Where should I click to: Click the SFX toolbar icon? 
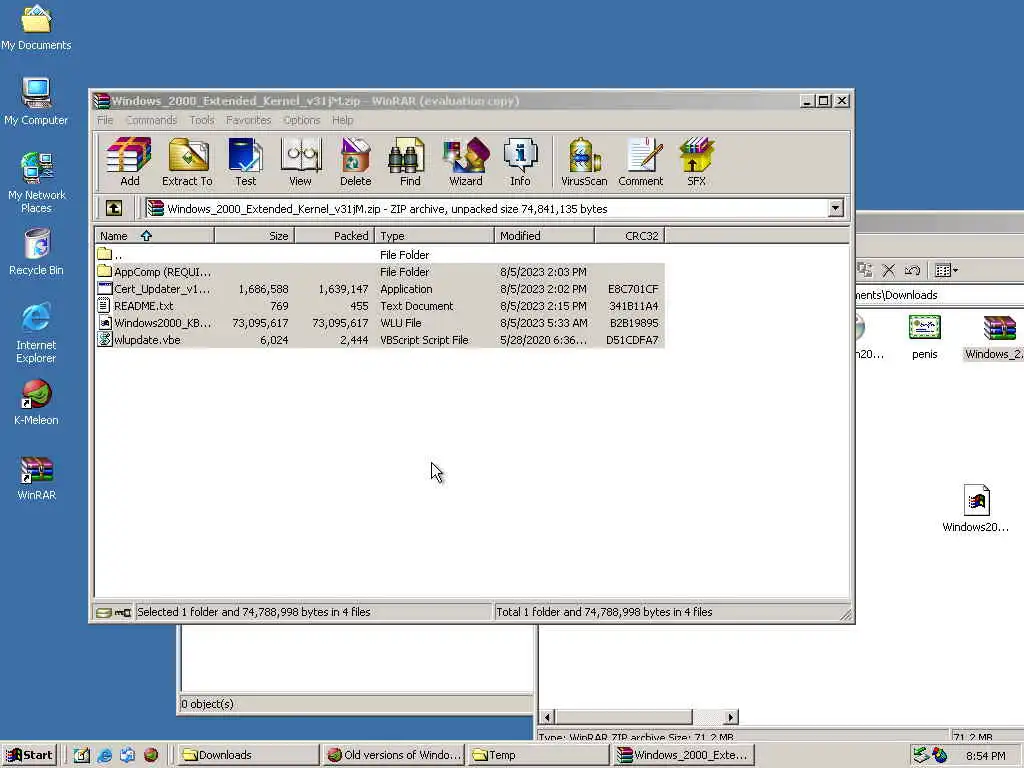(x=696, y=161)
